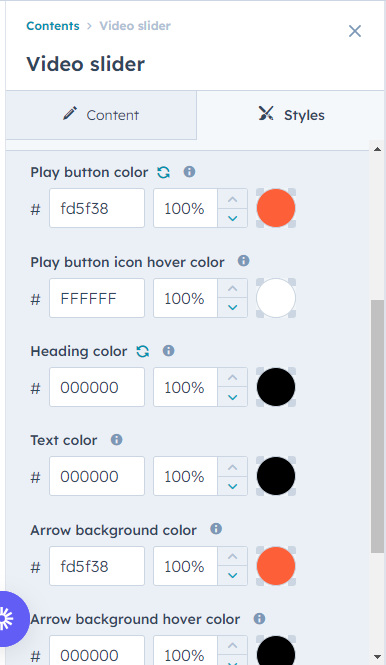View Arrow background hover color info
Image resolution: width=386 pixels, height=665 pixels.
tap(260, 619)
